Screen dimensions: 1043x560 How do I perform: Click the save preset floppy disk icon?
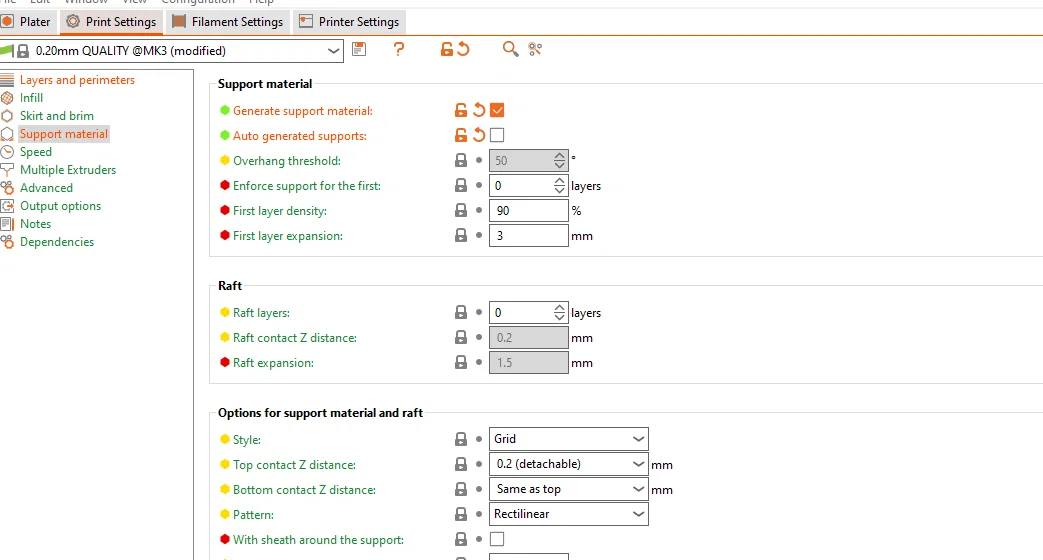(360, 49)
